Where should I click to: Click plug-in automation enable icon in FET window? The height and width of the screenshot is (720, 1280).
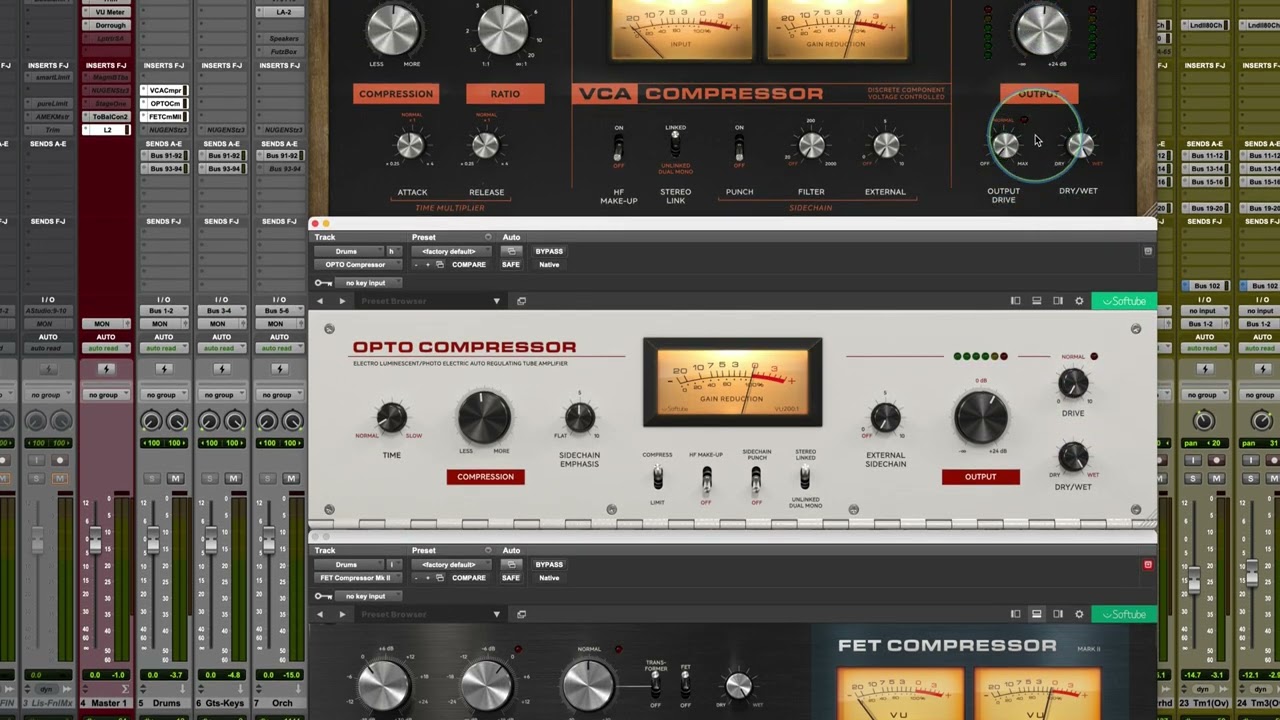coord(511,564)
